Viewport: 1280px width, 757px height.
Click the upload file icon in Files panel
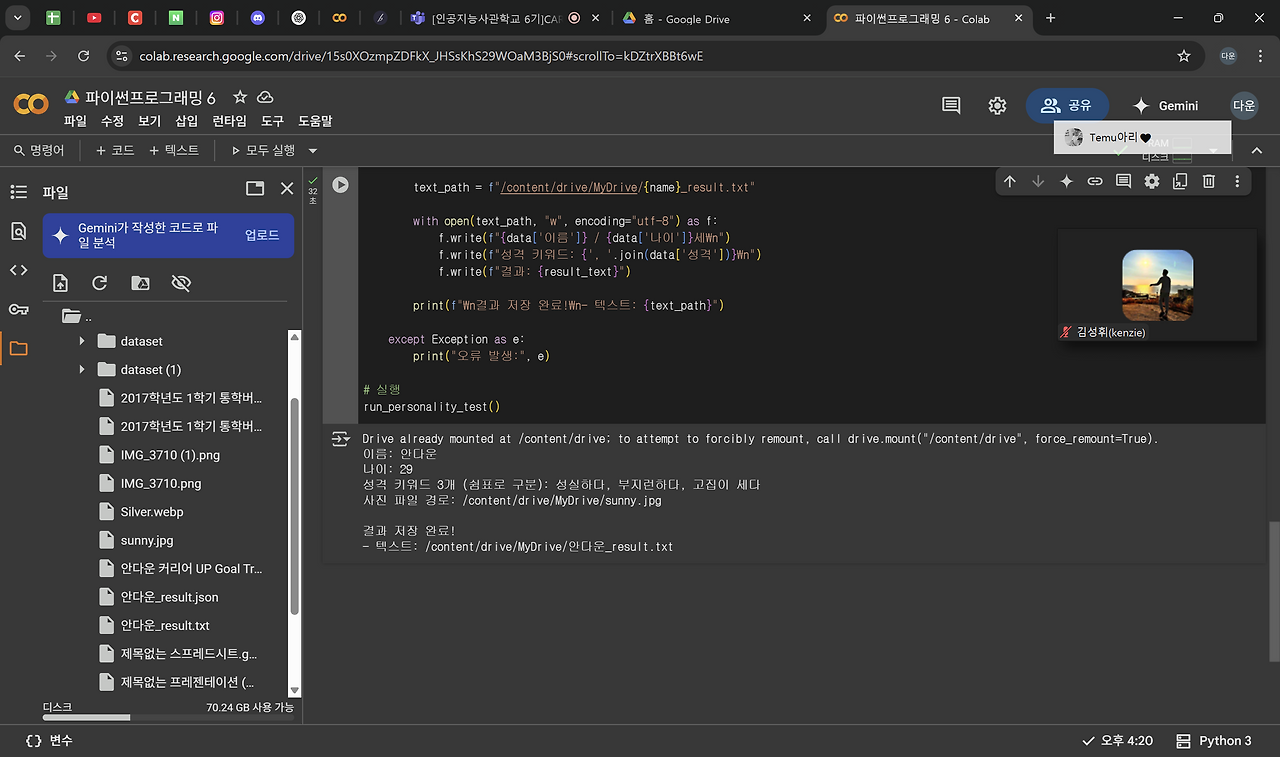pyautogui.click(x=61, y=284)
